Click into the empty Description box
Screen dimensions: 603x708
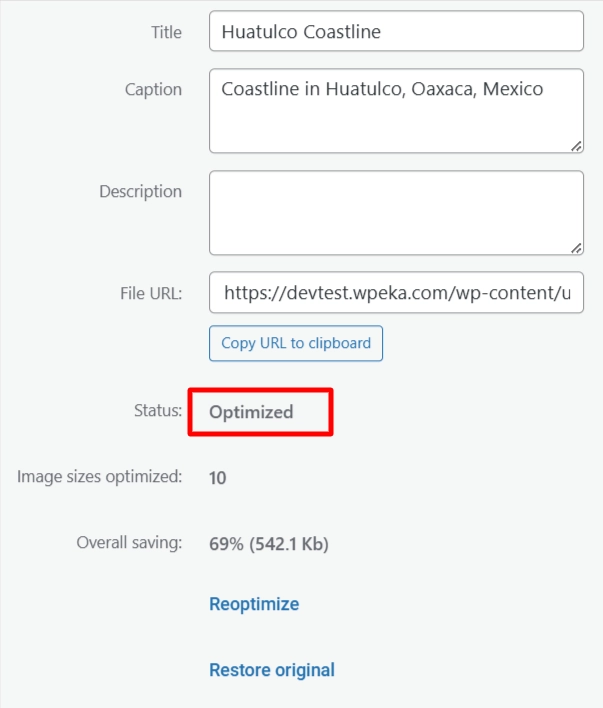pyautogui.click(x=396, y=213)
